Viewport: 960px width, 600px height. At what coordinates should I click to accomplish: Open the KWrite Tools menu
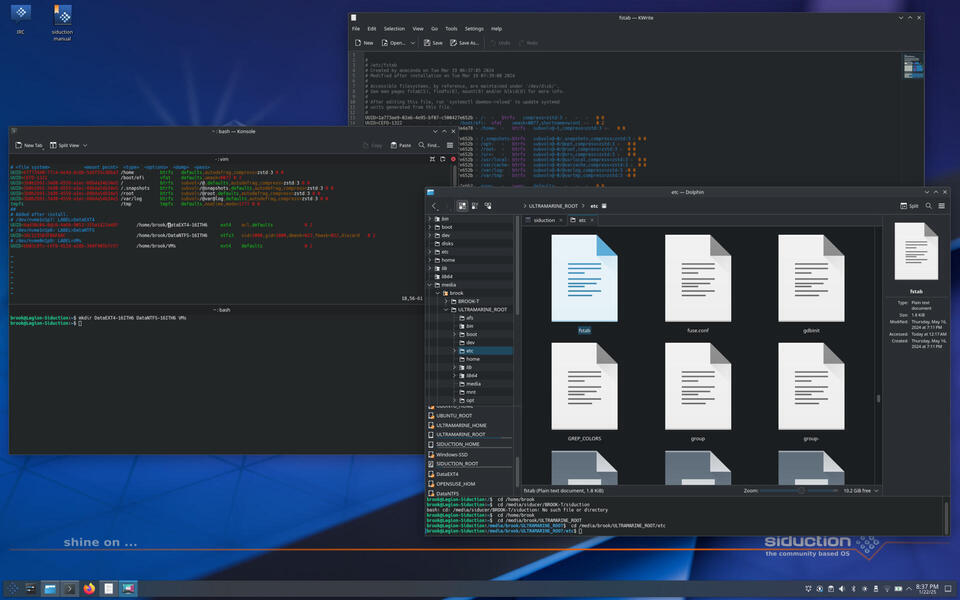point(451,29)
